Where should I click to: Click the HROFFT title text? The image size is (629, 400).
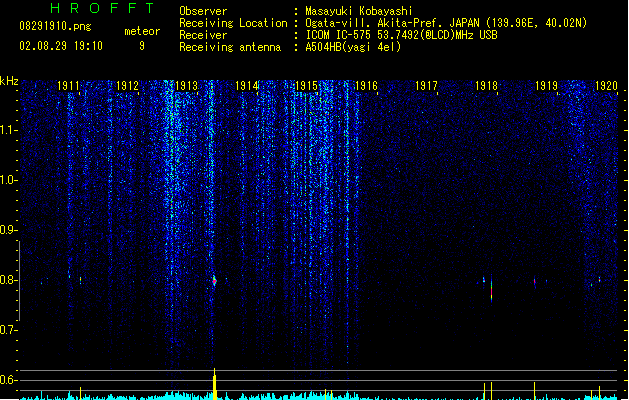(x=102, y=8)
